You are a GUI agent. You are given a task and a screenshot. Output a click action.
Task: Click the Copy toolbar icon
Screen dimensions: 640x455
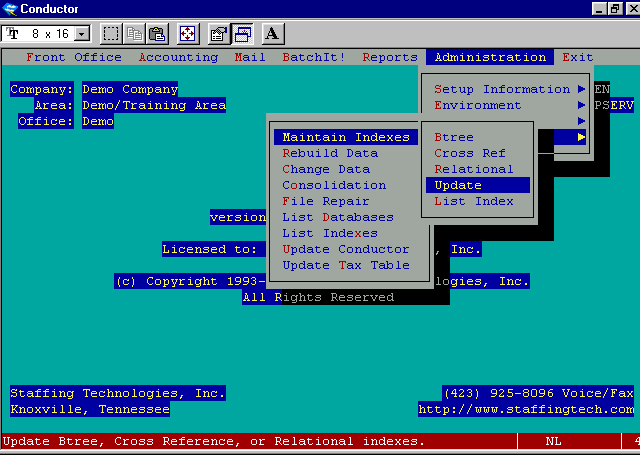click(x=134, y=34)
